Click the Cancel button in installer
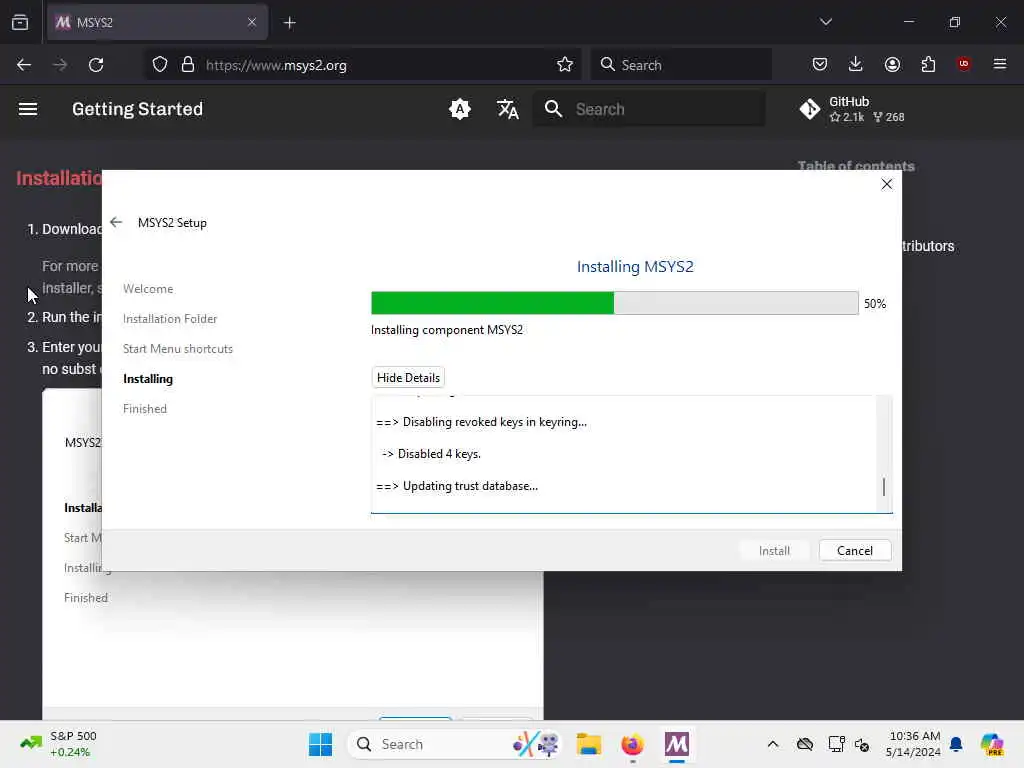The height and width of the screenshot is (768, 1024). (855, 551)
